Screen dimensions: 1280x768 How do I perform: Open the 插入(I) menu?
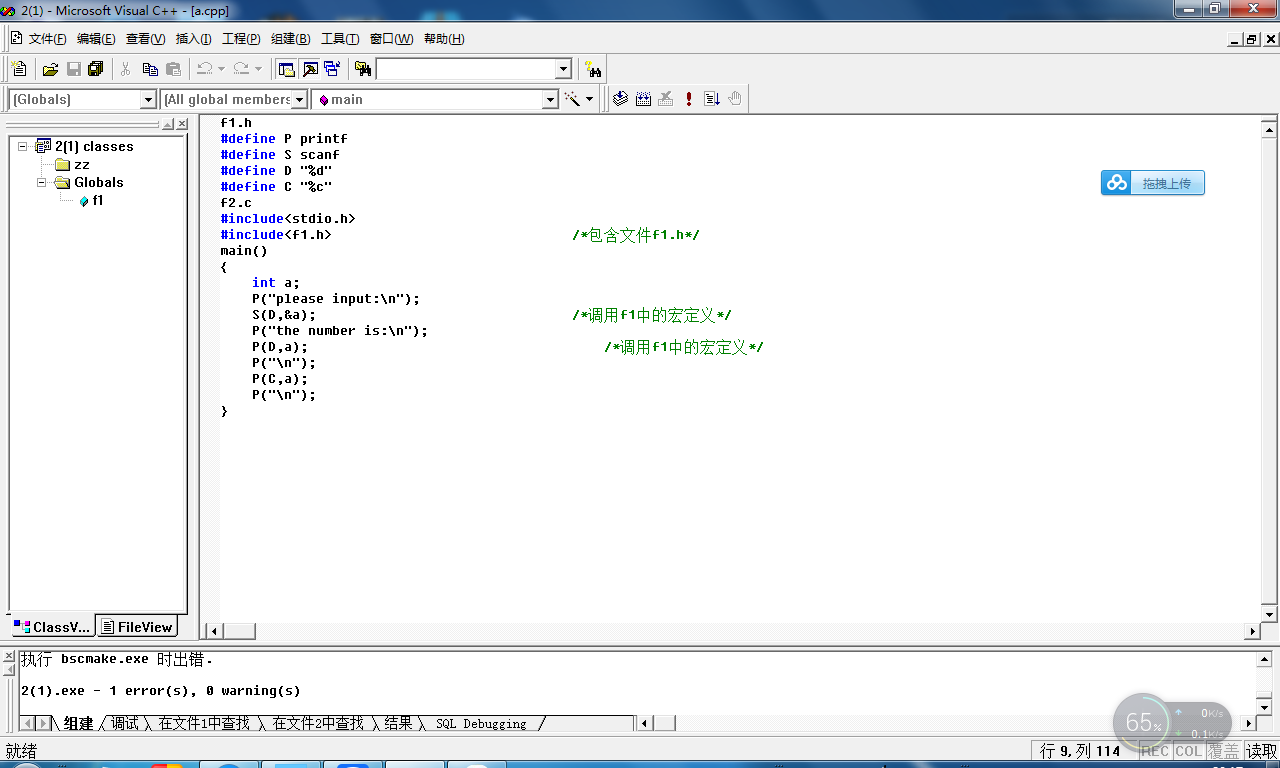point(193,39)
